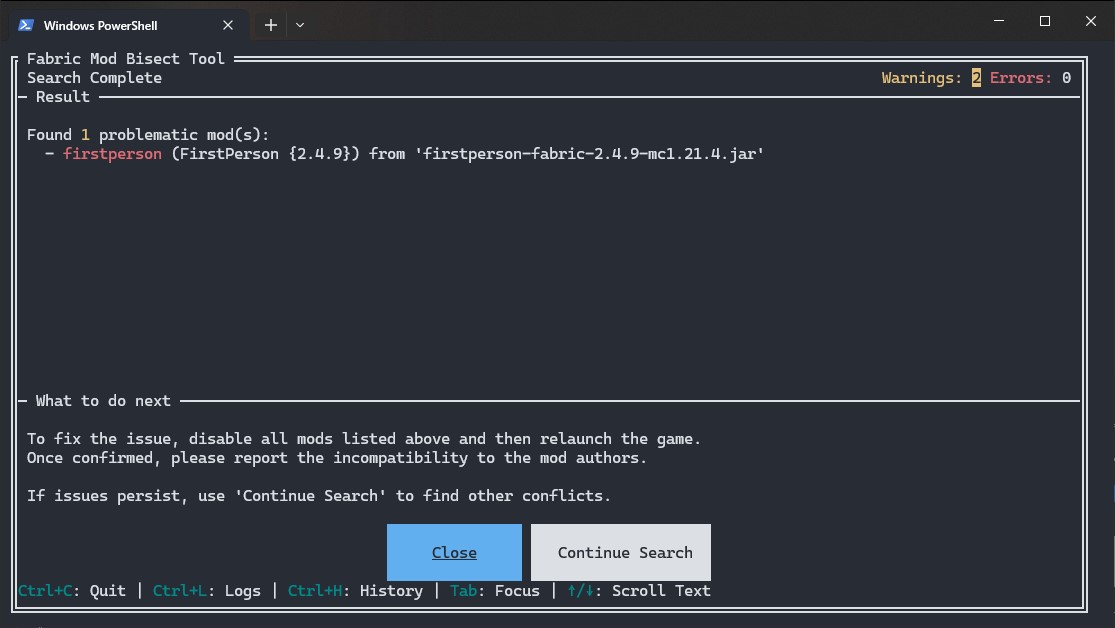Click the Ctrl+H History shortcut hint
The width and height of the screenshot is (1115, 628).
355,590
